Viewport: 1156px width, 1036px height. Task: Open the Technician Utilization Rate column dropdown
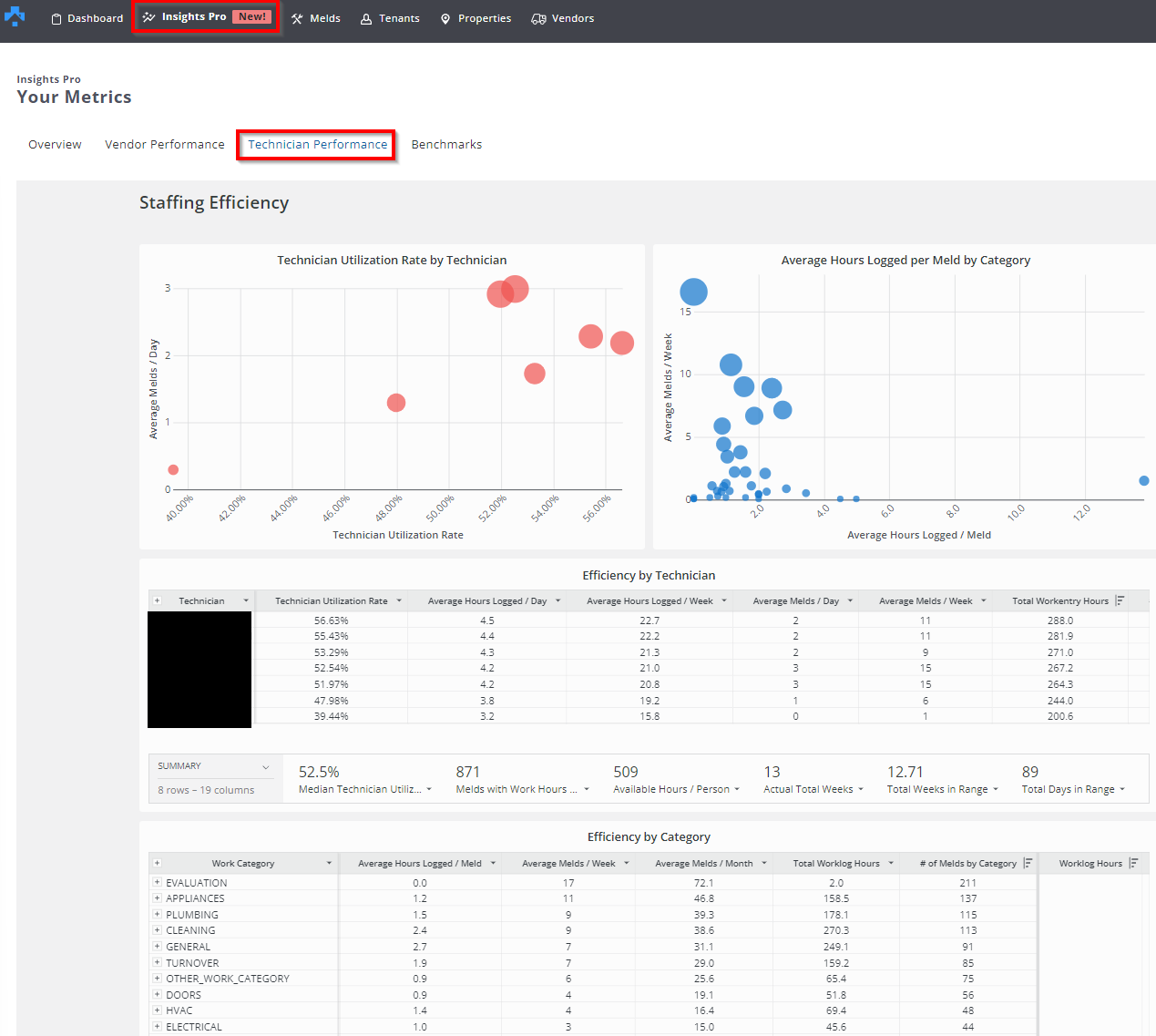pyautogui.click(x=396, y=601)
